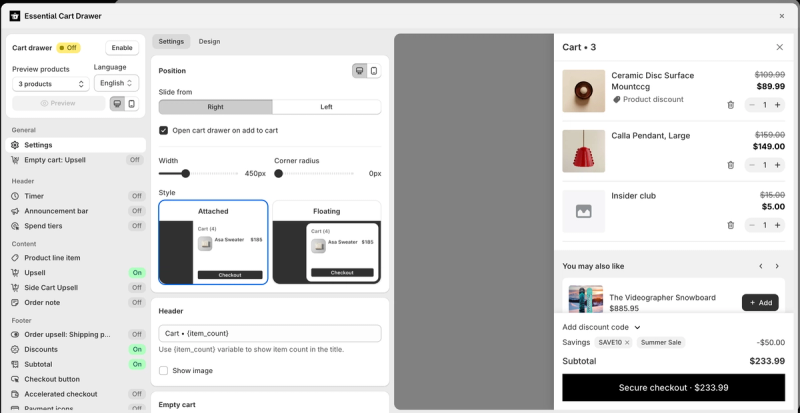
Task: Open the Language dropdown
Action: [x=116, y=83]
